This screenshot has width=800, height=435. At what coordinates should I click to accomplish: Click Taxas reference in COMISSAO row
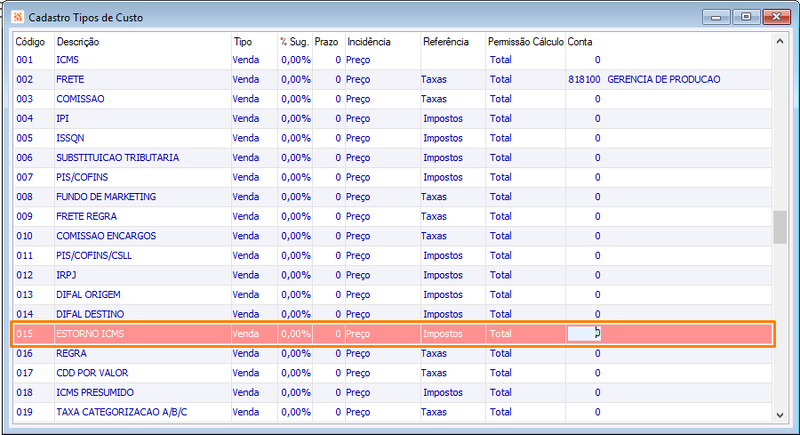point(434,99)
